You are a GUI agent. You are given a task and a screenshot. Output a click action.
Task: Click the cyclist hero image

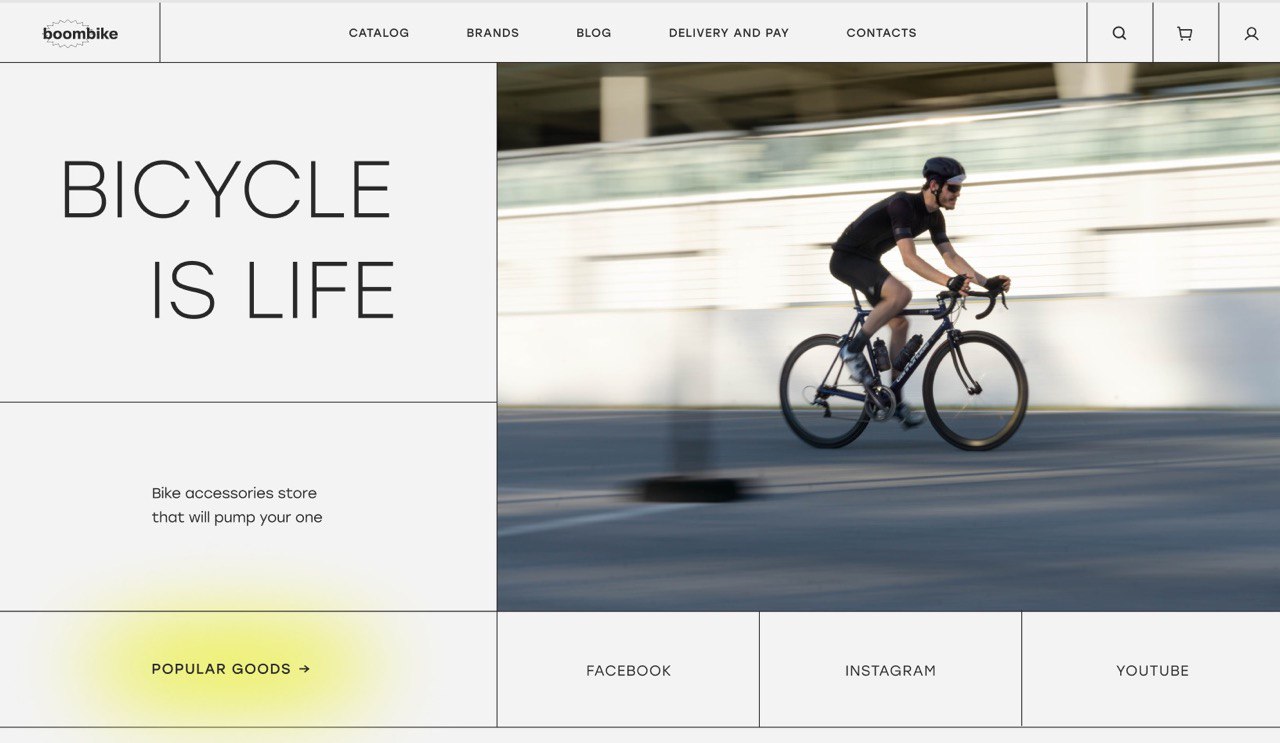888,337
